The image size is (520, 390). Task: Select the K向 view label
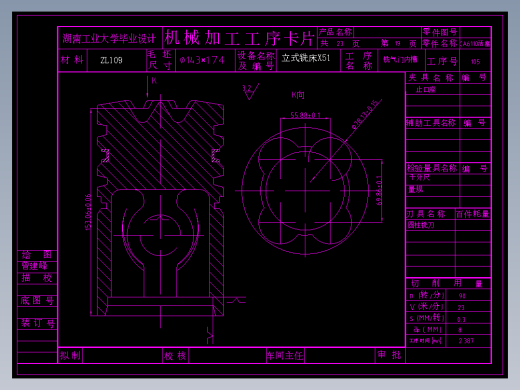point(298,95)
